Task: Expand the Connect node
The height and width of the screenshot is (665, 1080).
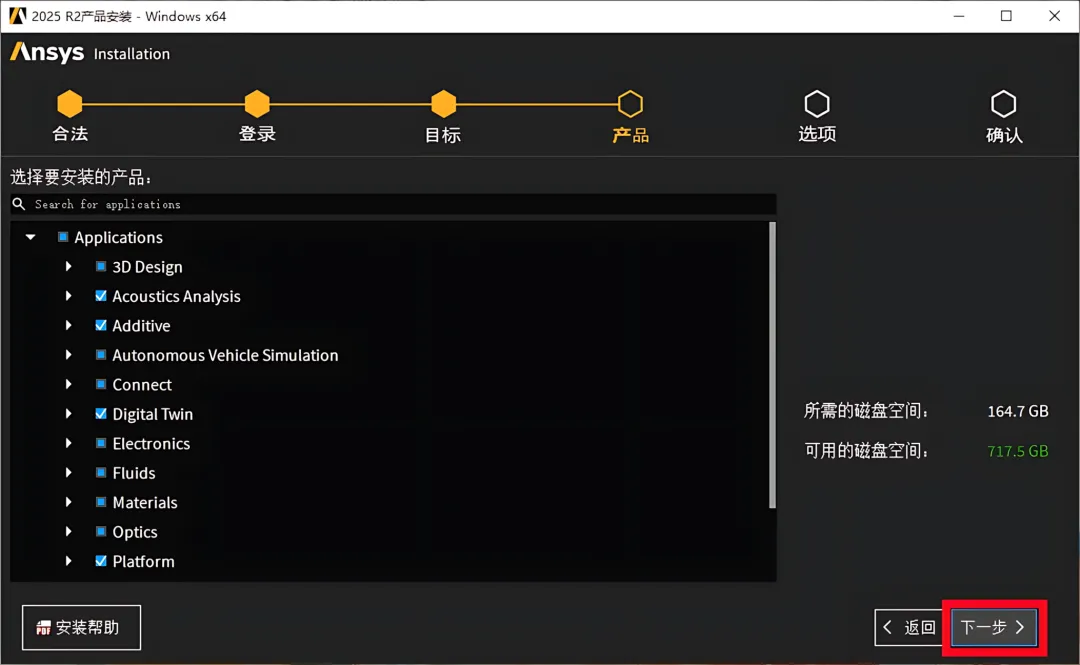Action: coord(68,385)
